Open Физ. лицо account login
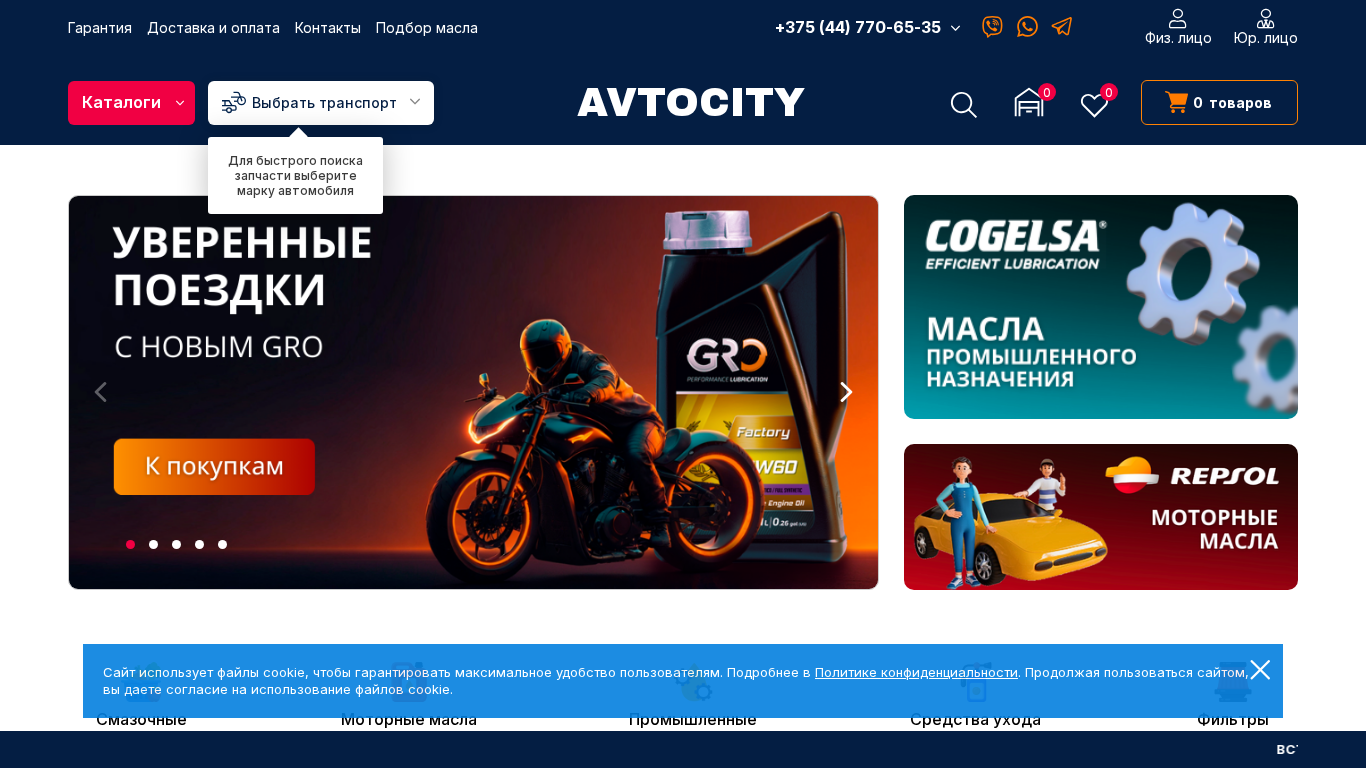 point(1178,28)
